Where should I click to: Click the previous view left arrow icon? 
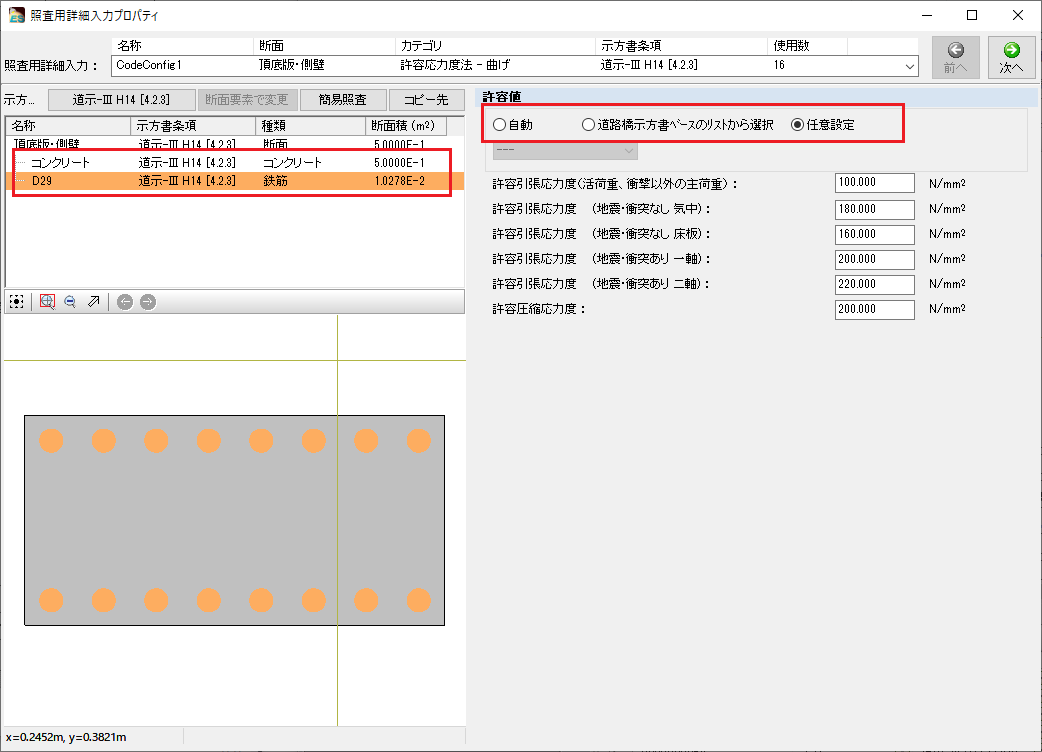(125, 301)
